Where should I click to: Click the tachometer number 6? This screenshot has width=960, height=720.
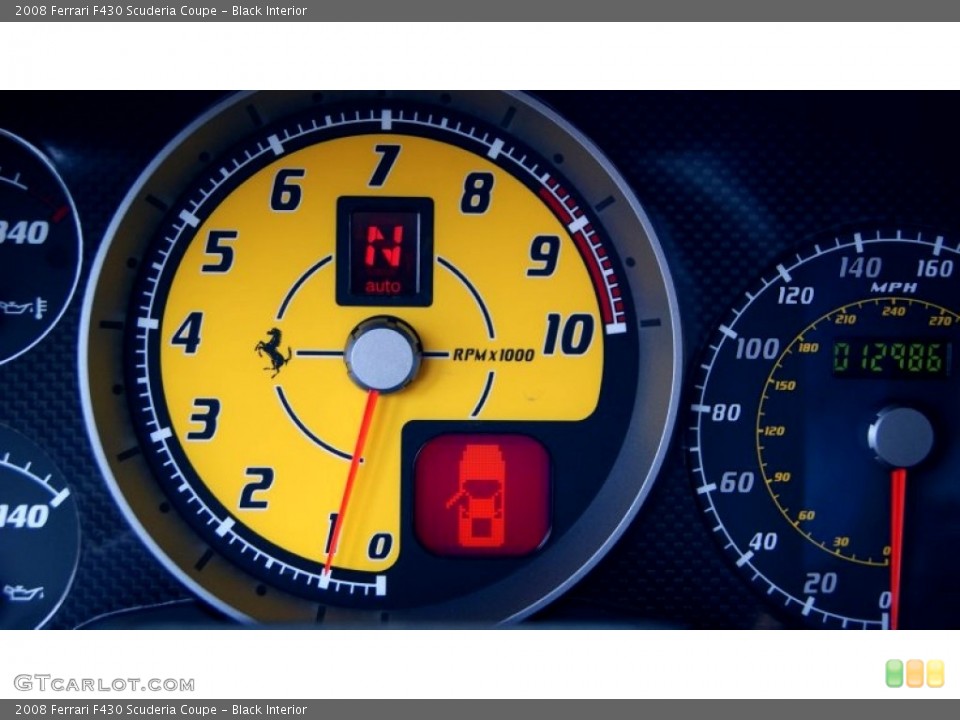coord(287,189)
